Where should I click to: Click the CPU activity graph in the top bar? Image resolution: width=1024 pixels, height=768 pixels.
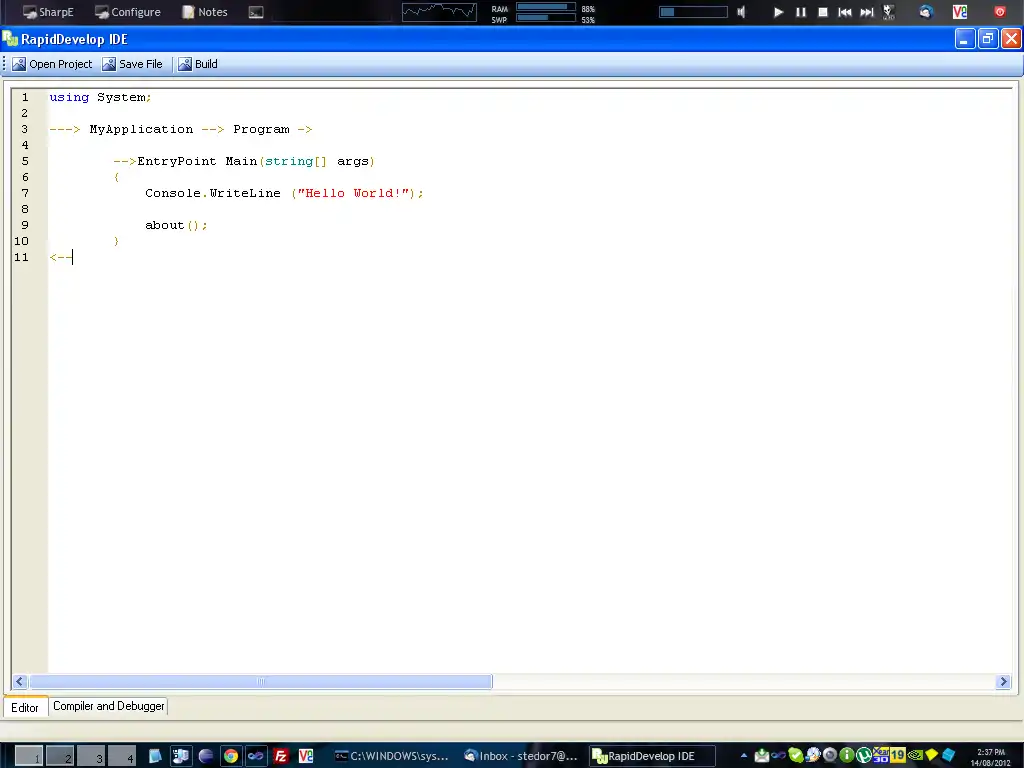(439, 12)
